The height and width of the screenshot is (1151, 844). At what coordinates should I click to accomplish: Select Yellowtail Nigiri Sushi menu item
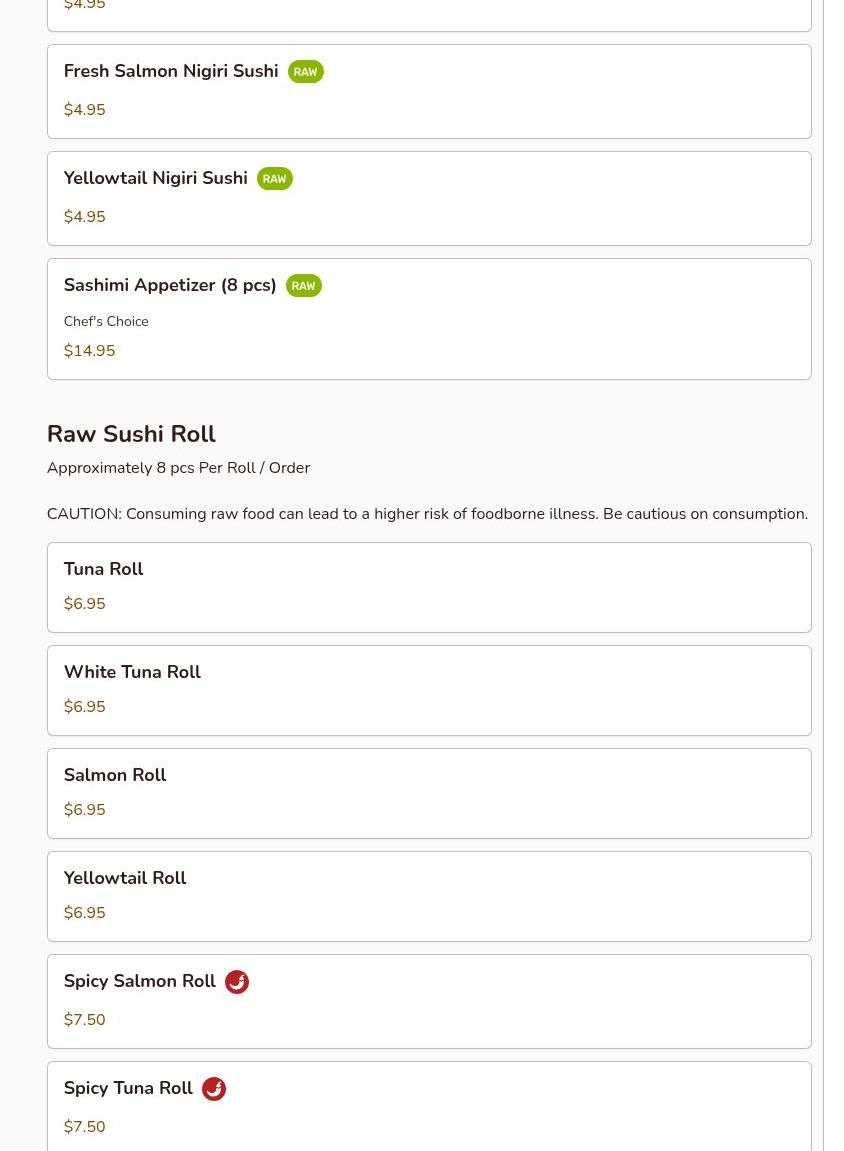click(x=156, y=179)
